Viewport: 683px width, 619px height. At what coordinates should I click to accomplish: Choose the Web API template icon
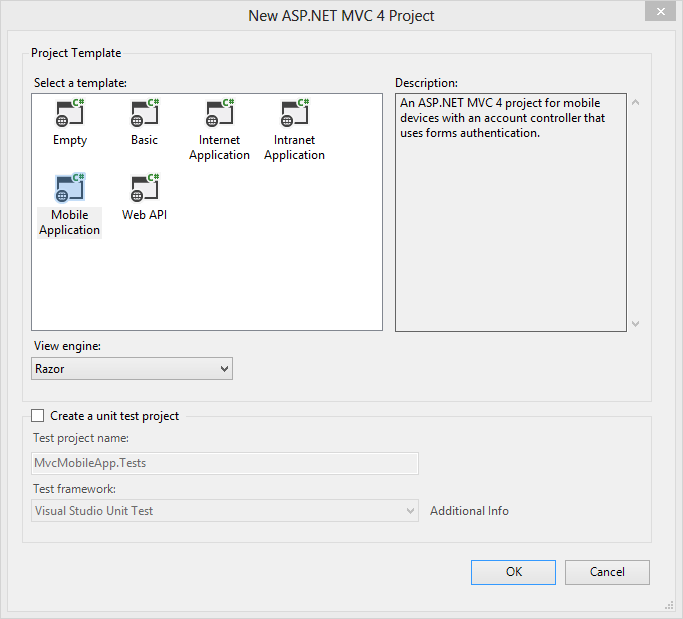pos(145,188)
